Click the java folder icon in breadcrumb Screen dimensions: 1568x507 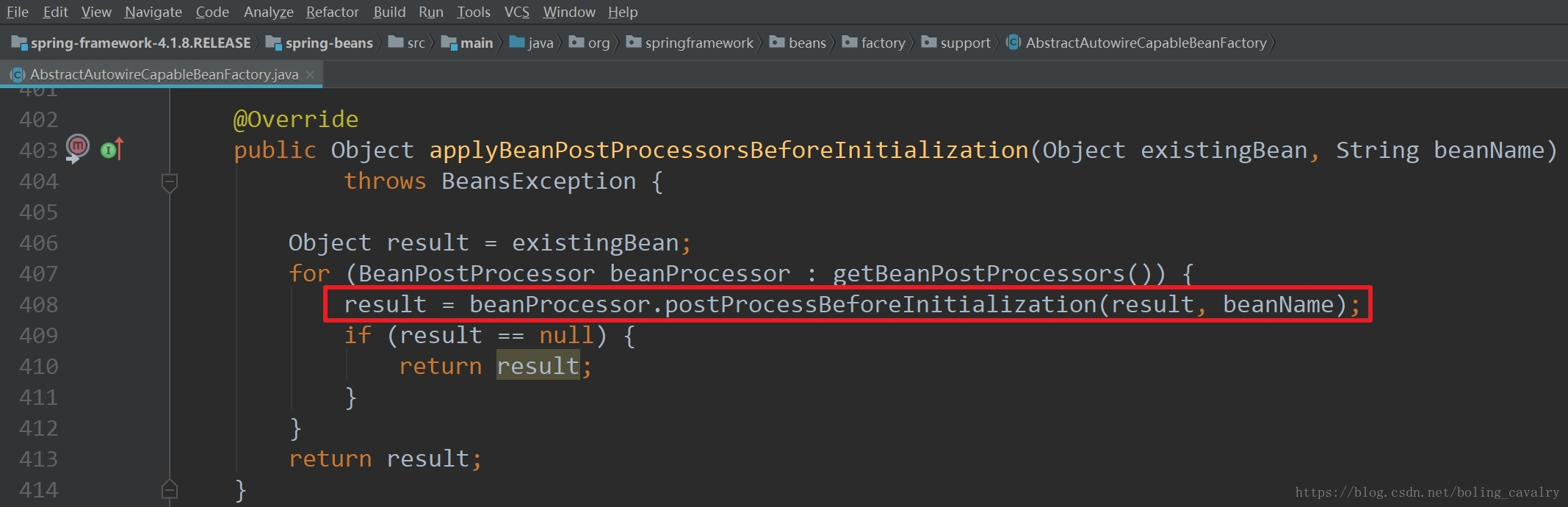[x=517, y=43]
